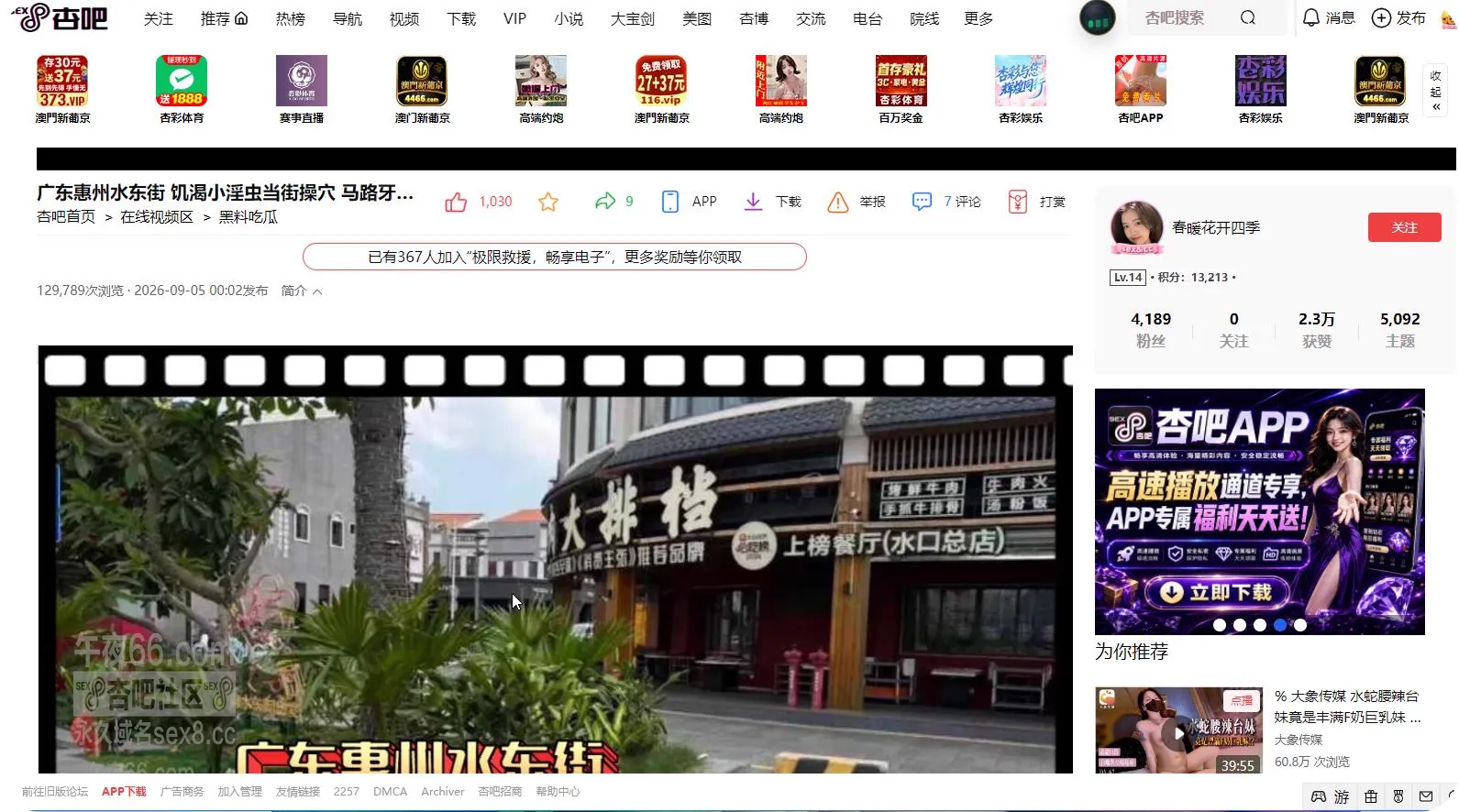Expand the 更多 navigation menu
This screenshot has height=812, width=1459.
[x=978, y=18]
